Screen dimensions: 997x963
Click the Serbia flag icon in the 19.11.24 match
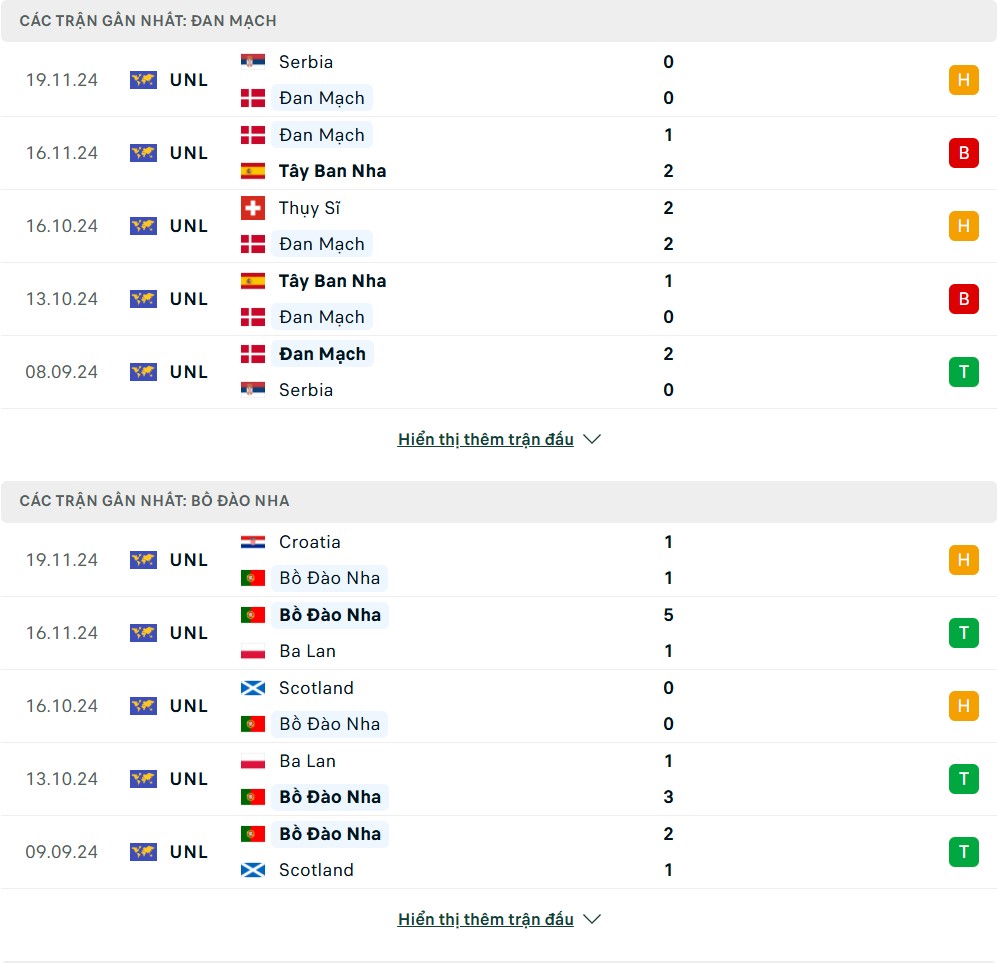point(252,62)
